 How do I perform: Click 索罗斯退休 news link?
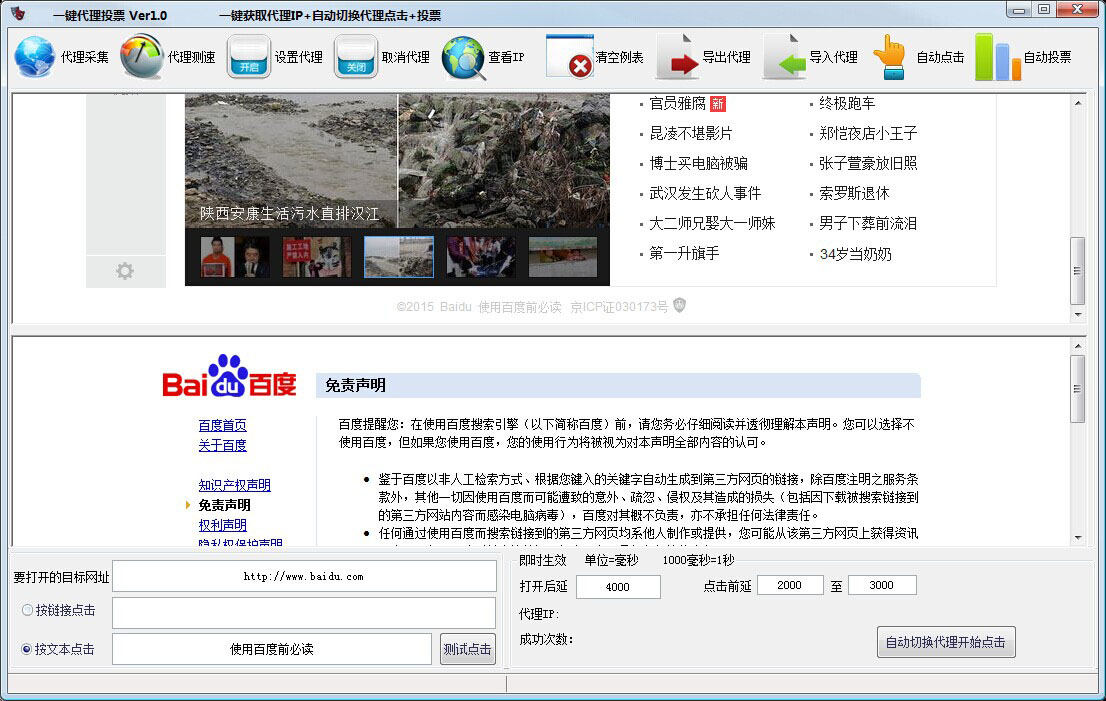853,193
